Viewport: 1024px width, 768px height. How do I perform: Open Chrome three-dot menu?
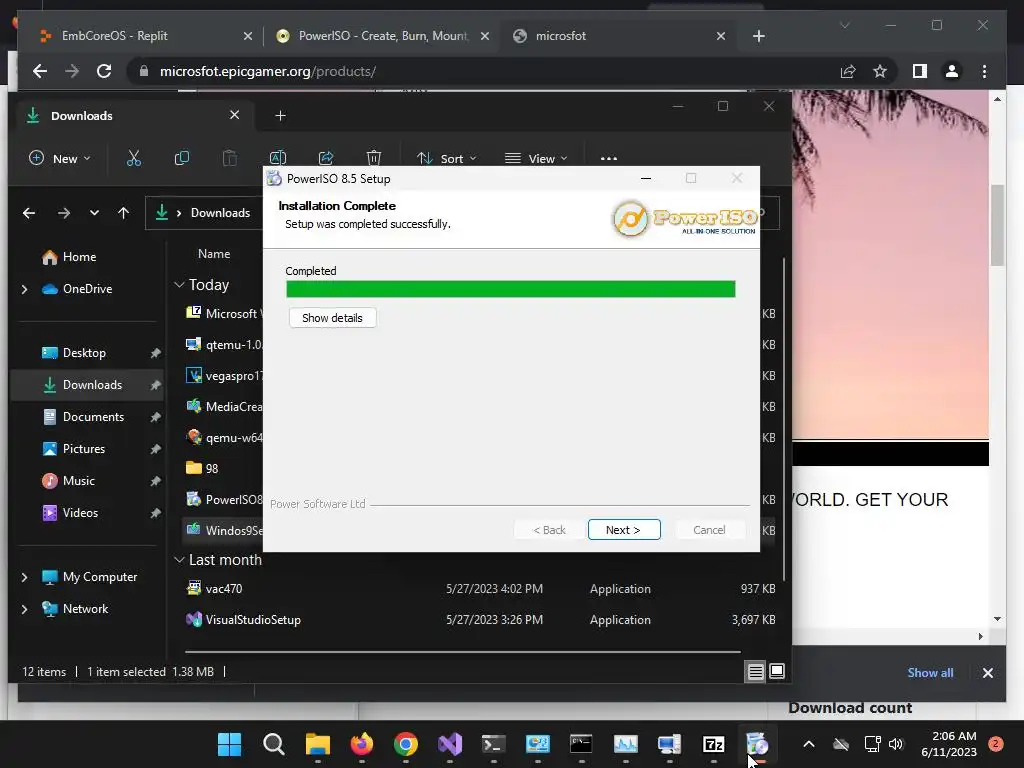point(984,71)
